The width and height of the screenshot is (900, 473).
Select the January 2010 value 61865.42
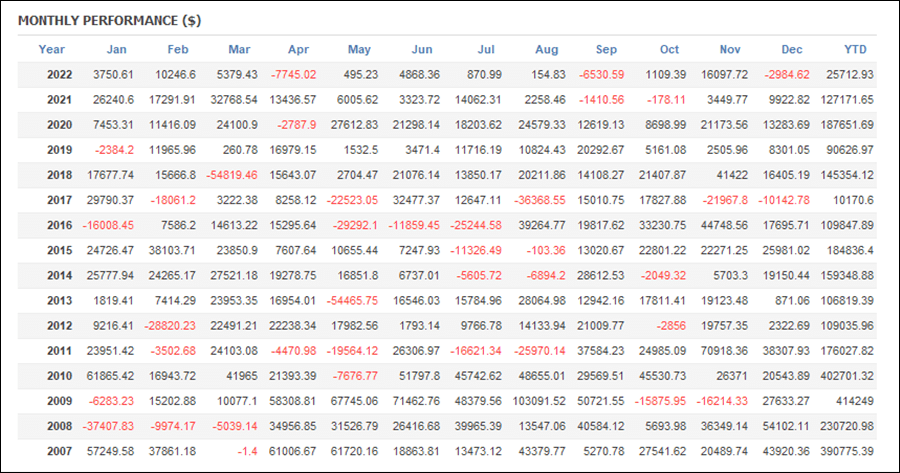click(x=110, y=377)
